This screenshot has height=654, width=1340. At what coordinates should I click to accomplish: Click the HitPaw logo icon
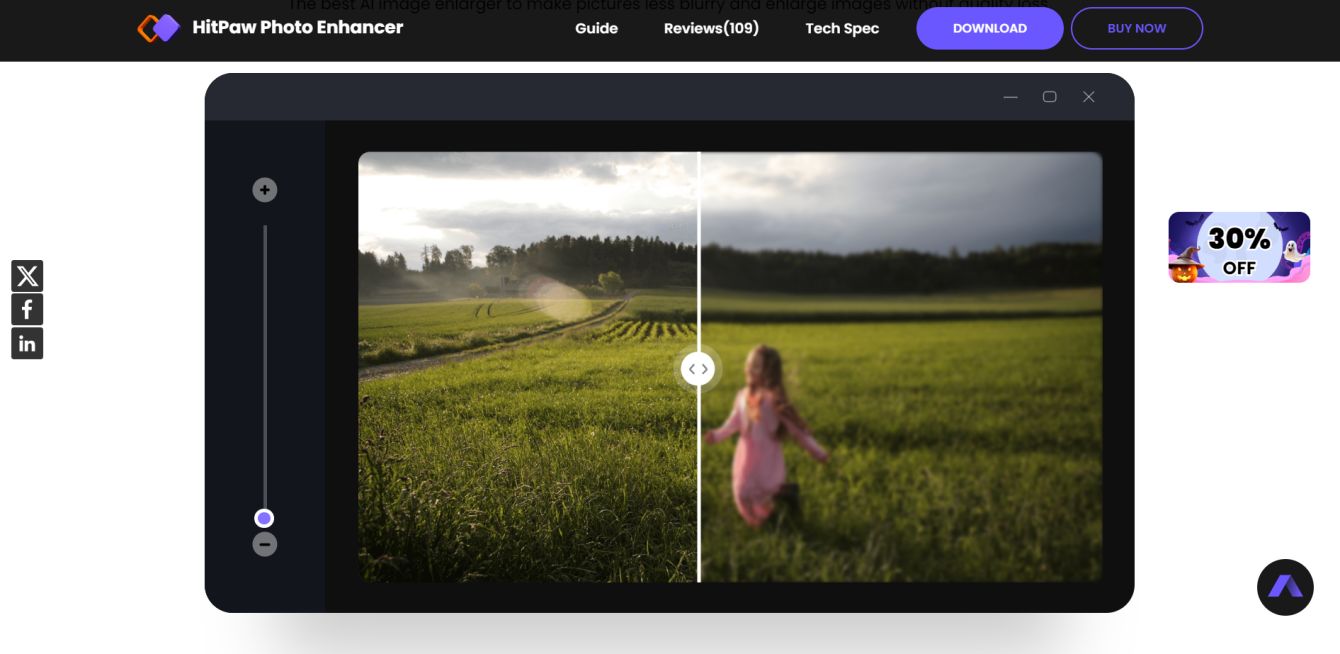coord(158,28)
